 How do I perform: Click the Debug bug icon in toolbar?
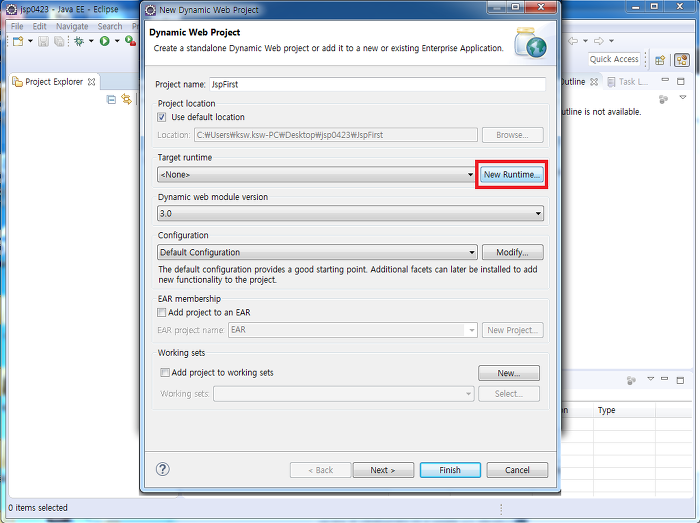(79, 42)
